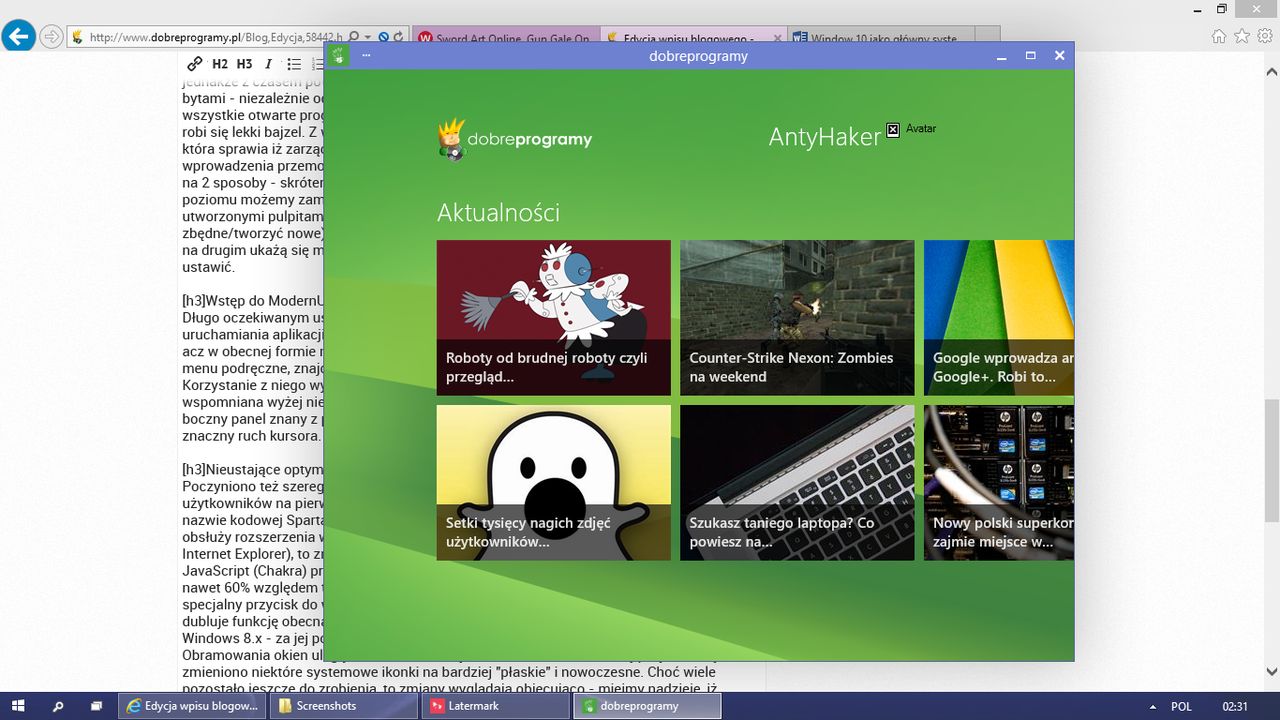
Task: Toggle italic formatting in the blog editor
Action: 268,64
